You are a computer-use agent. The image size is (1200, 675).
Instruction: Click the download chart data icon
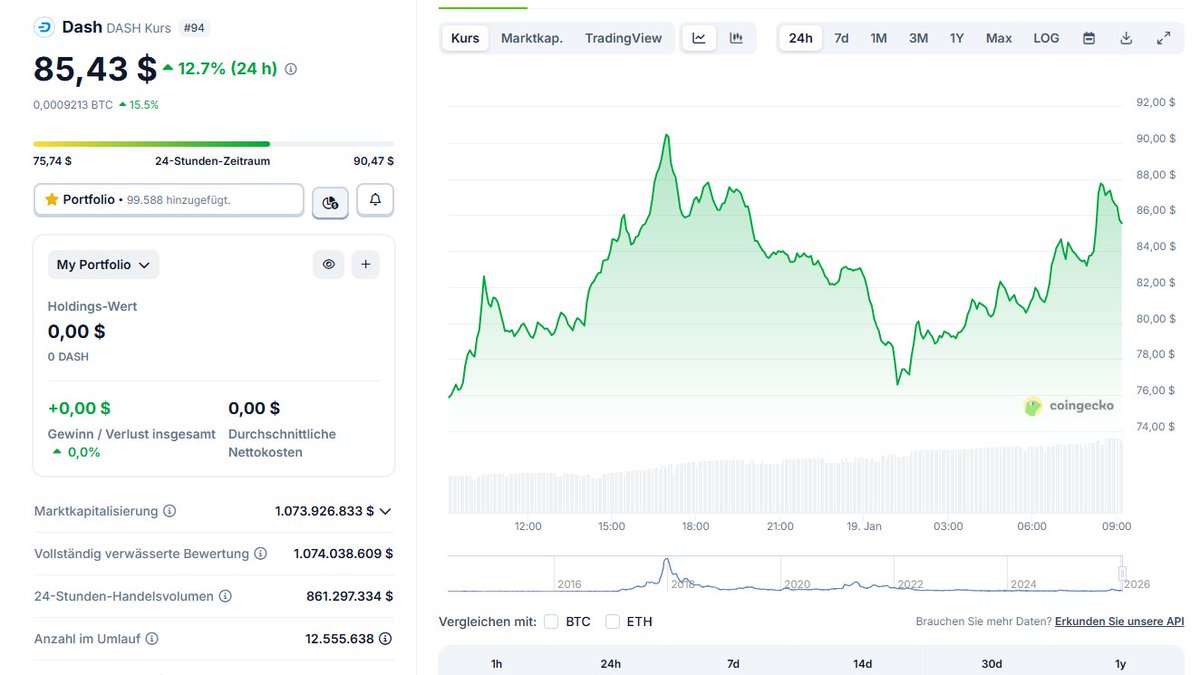point(1126,38)
